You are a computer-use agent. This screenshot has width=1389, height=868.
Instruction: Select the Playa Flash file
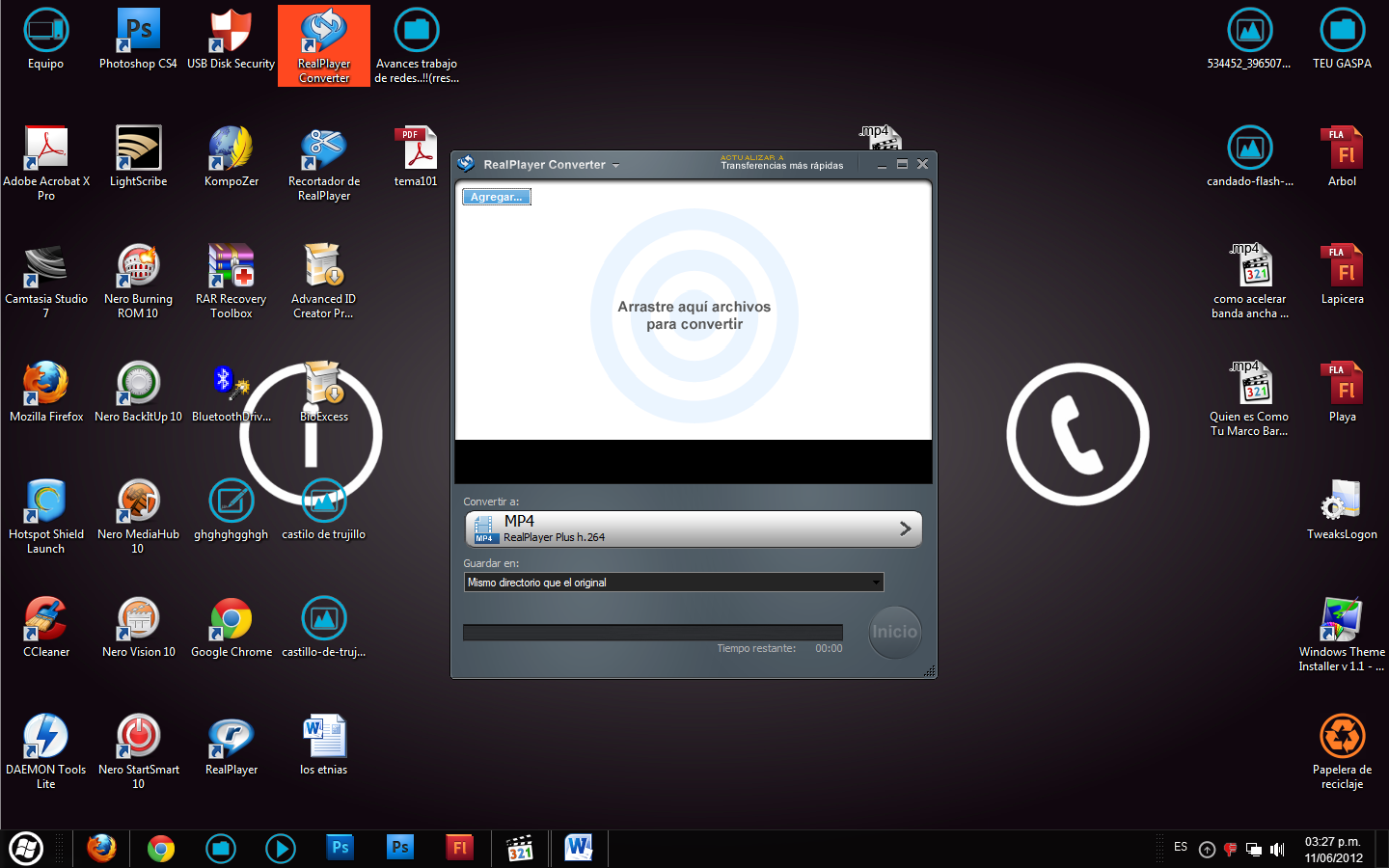pyautogui.click(x=1342, y=393)
